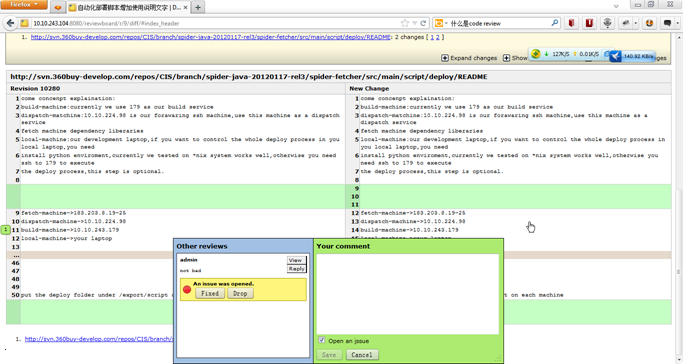Jump to change 1 link

click(x=432, y=37)
